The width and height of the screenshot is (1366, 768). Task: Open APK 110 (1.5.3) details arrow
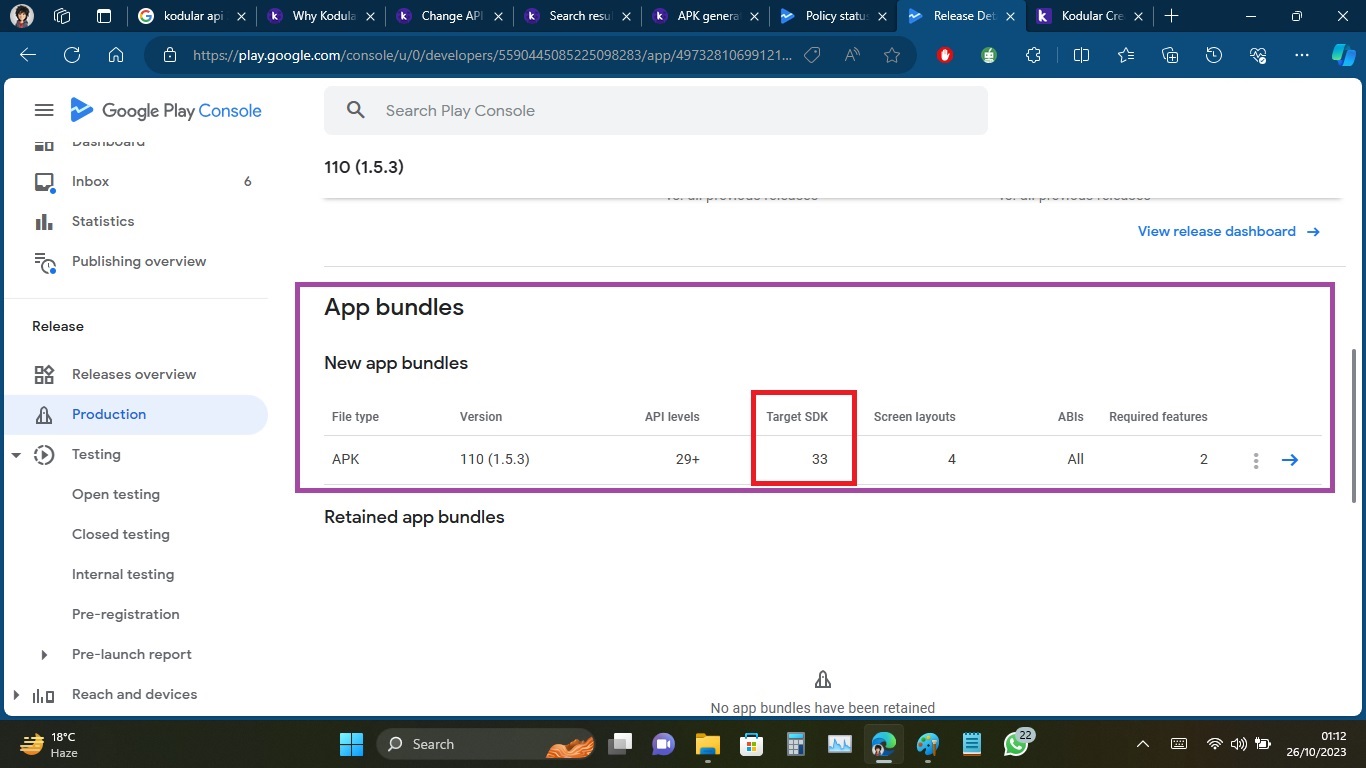[x=1290, y=460]
